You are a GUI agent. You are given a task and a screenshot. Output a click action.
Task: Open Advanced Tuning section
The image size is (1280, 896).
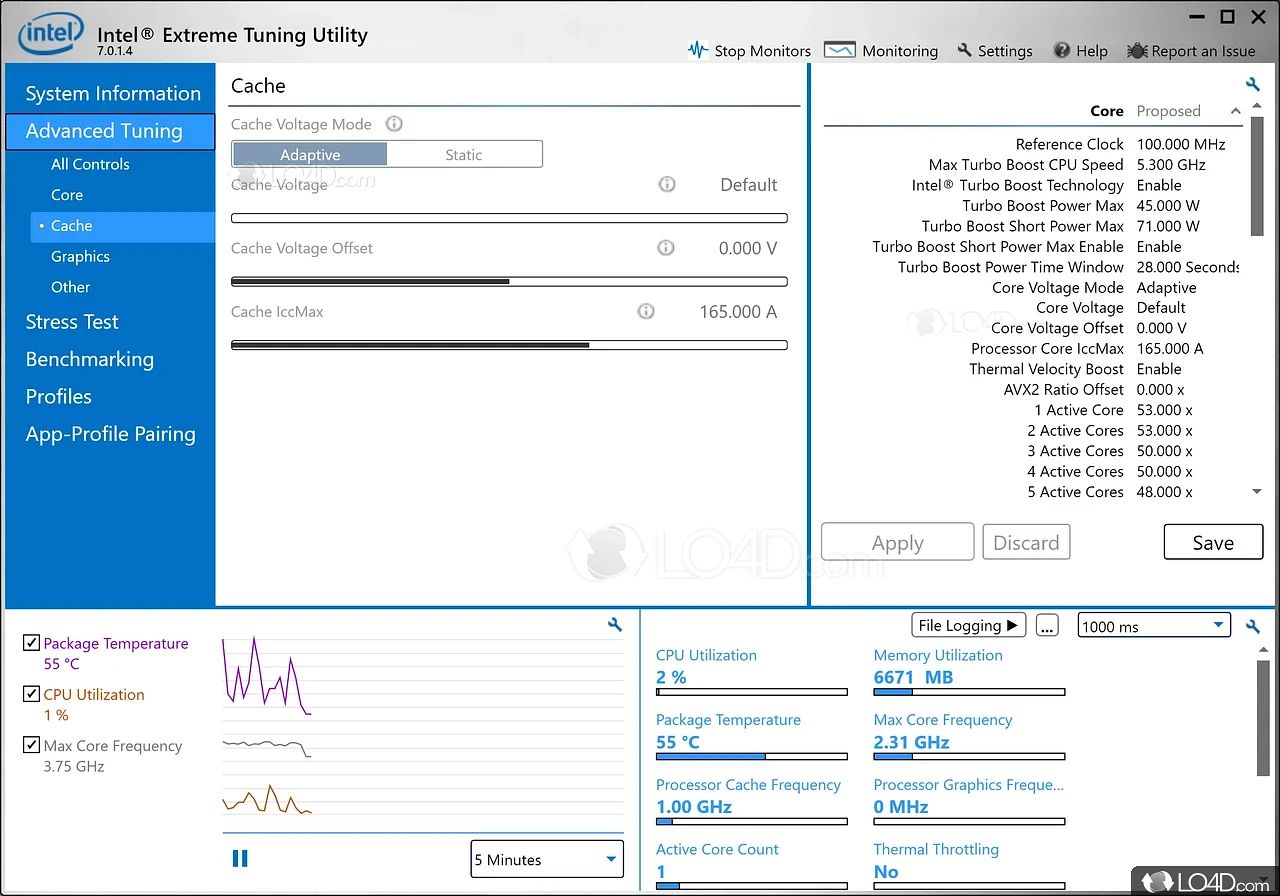pos(110,131)
